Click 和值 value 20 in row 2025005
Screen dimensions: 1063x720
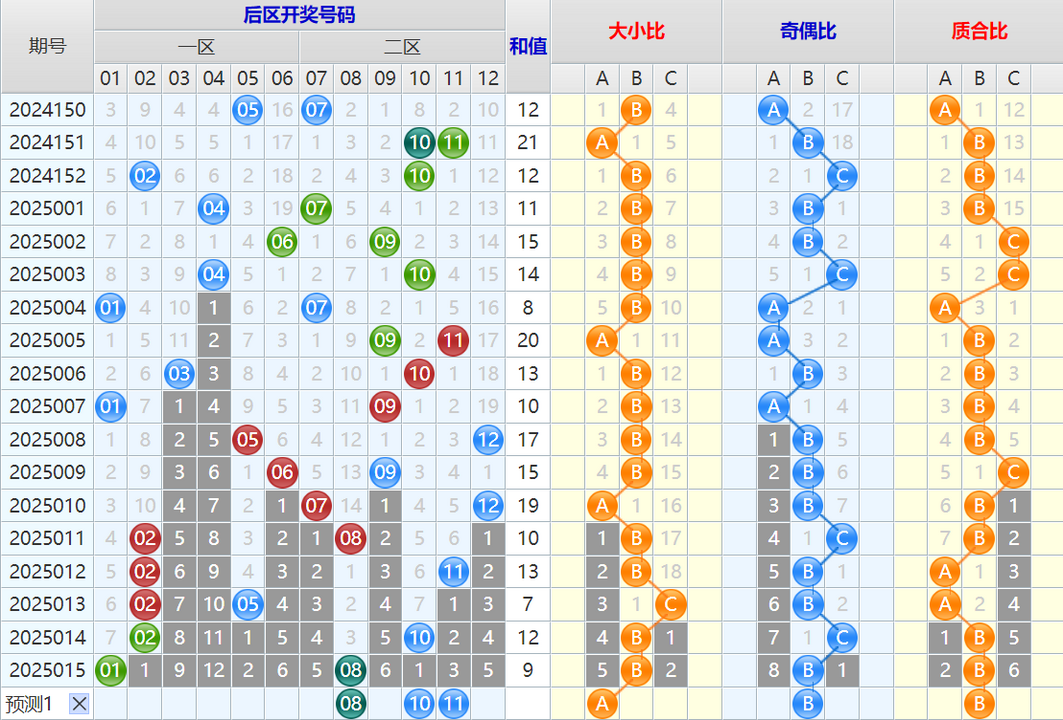click(528, 340)
